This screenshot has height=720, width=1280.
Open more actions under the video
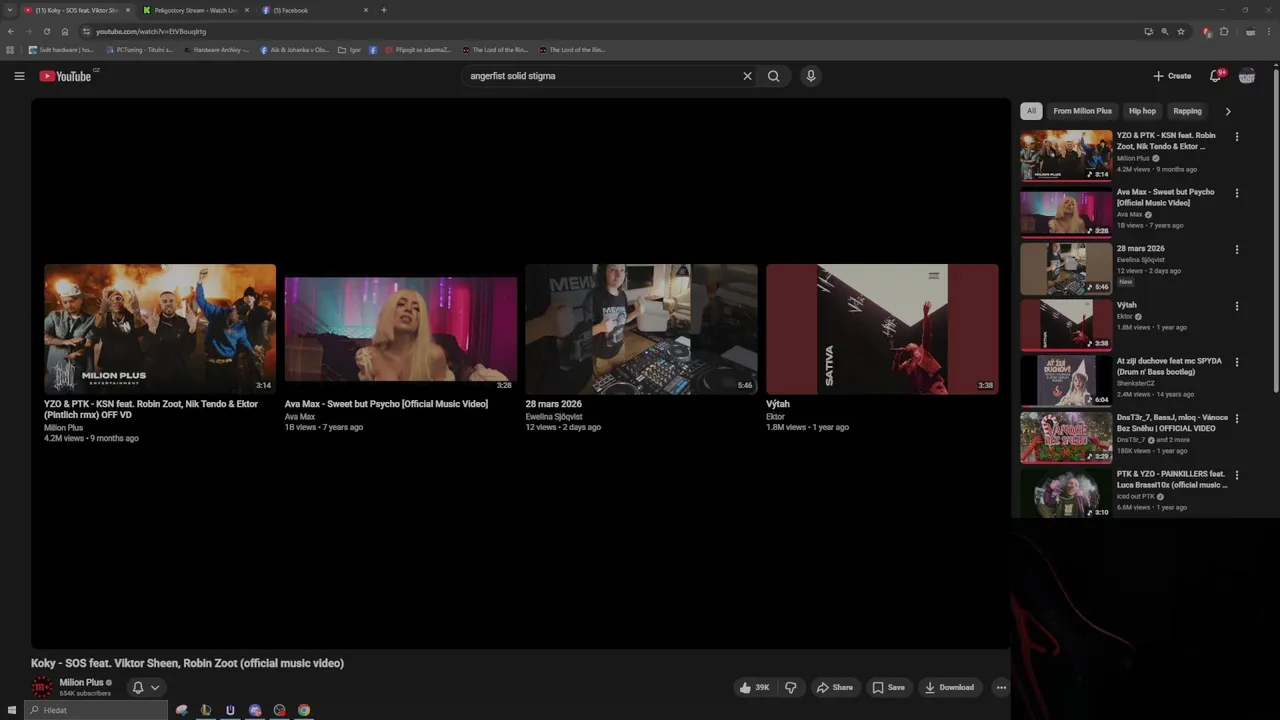(x=1001, y=688)
